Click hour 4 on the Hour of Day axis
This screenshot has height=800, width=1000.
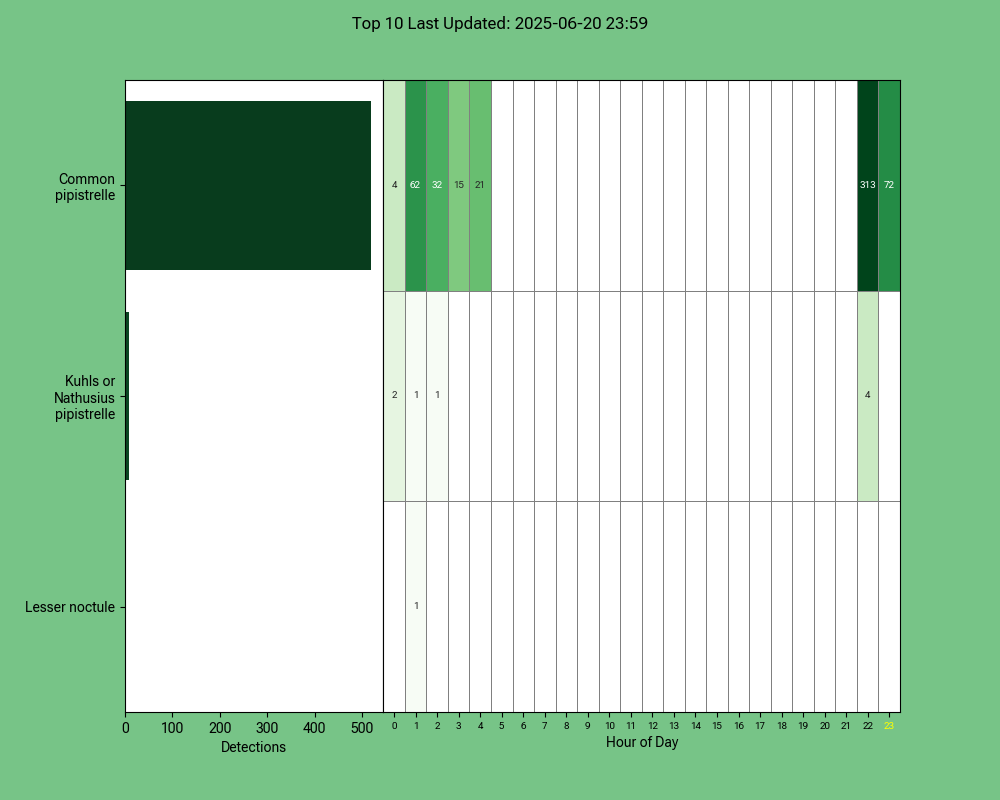coord(480,726)
